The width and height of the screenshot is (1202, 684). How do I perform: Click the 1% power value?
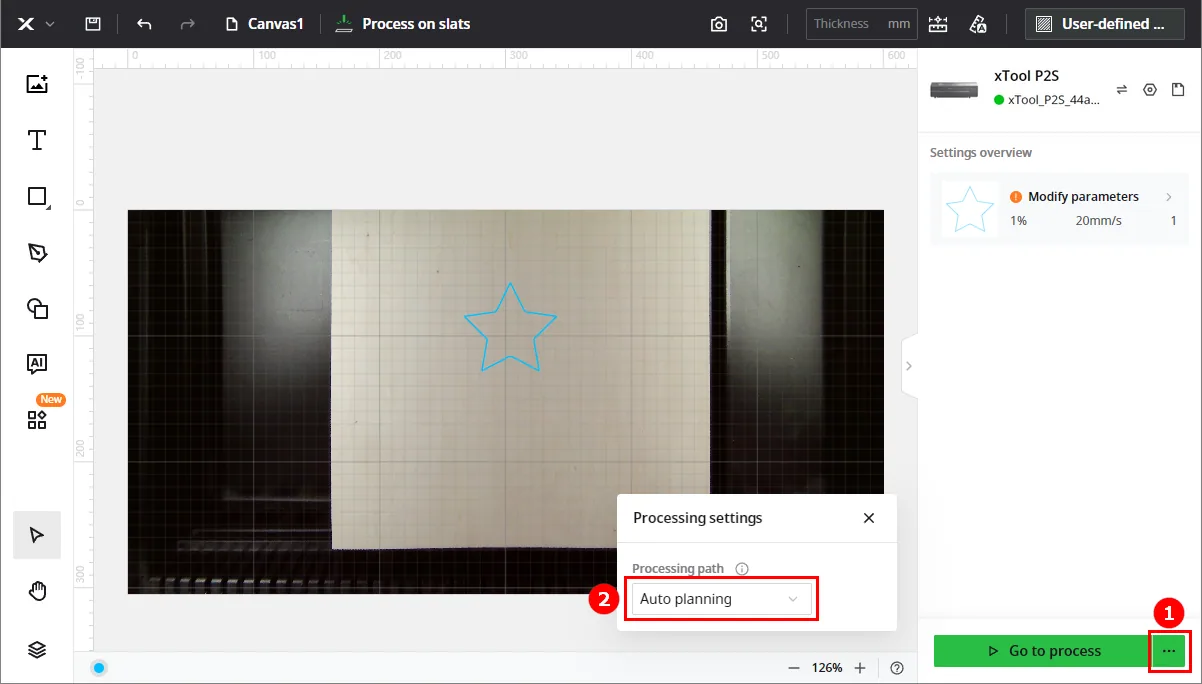pyautogui.click(x=1018, y=220)
